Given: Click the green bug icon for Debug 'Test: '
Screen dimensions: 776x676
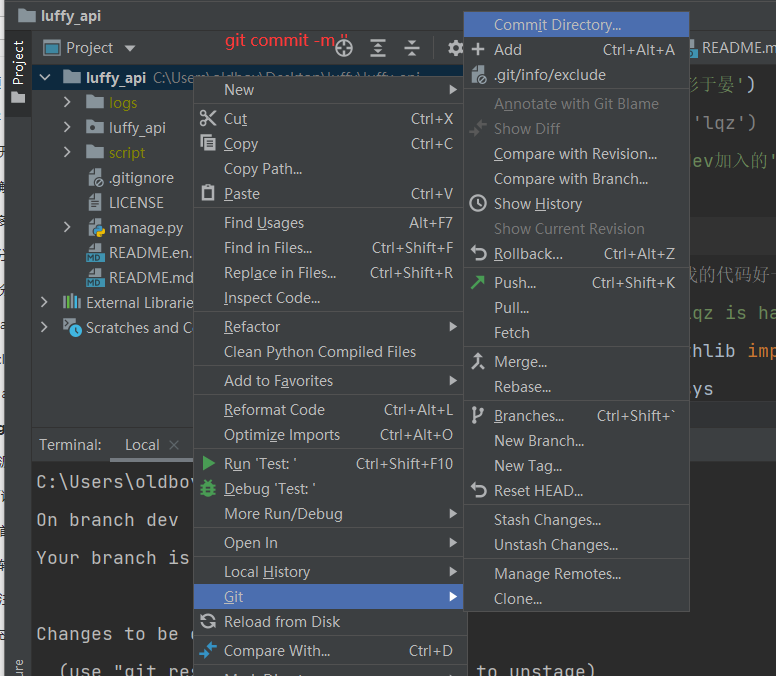Looking at the screenshot, I should pos(208,488).
